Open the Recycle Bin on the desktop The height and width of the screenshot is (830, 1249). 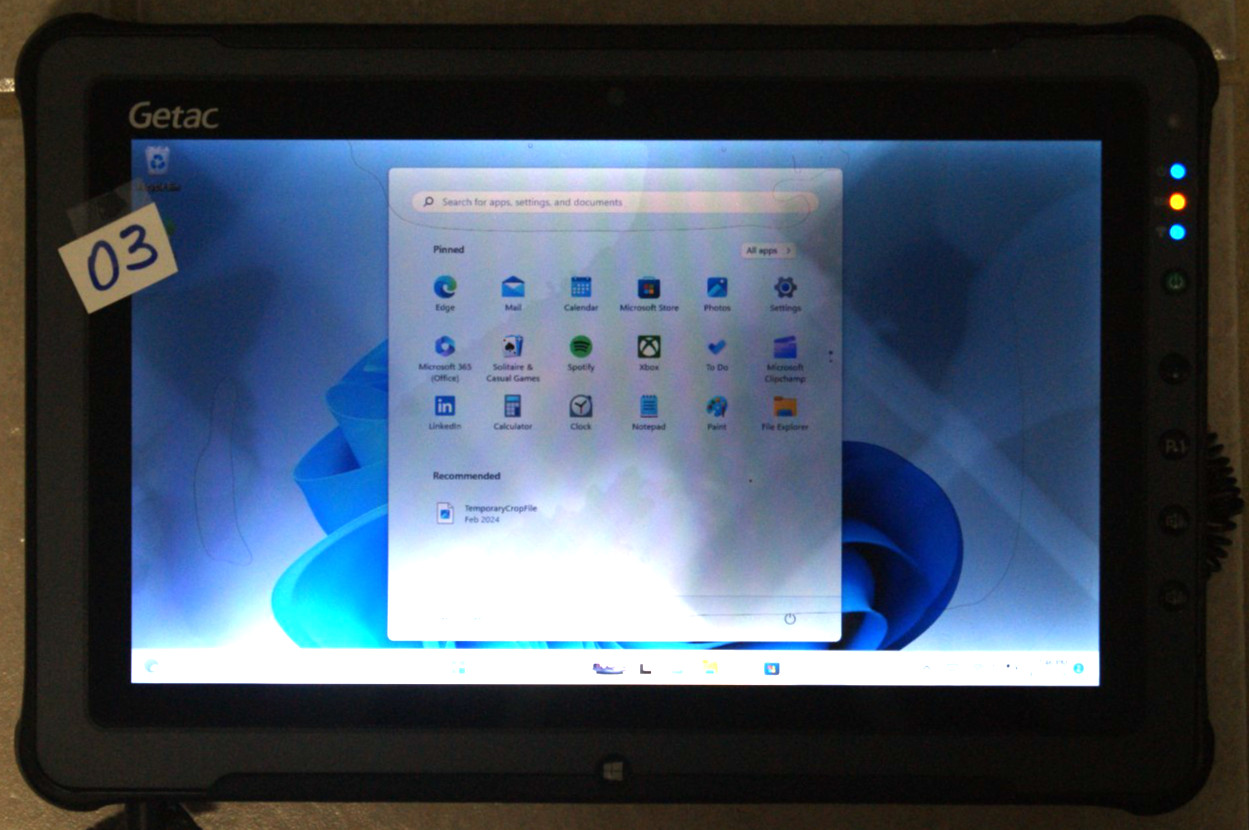click(158, 168)
